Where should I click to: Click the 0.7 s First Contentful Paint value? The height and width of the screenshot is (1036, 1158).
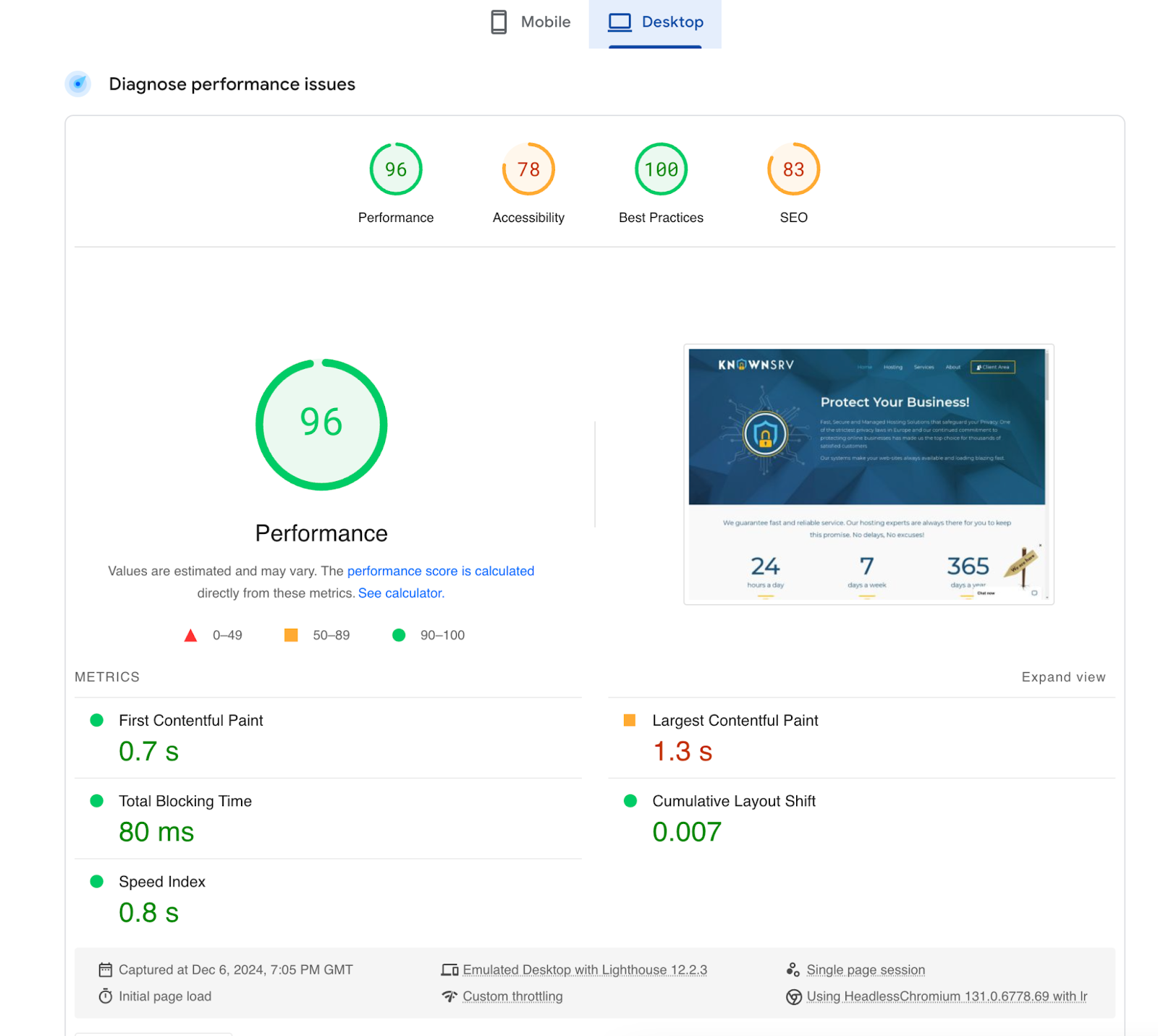pos(148,752)
